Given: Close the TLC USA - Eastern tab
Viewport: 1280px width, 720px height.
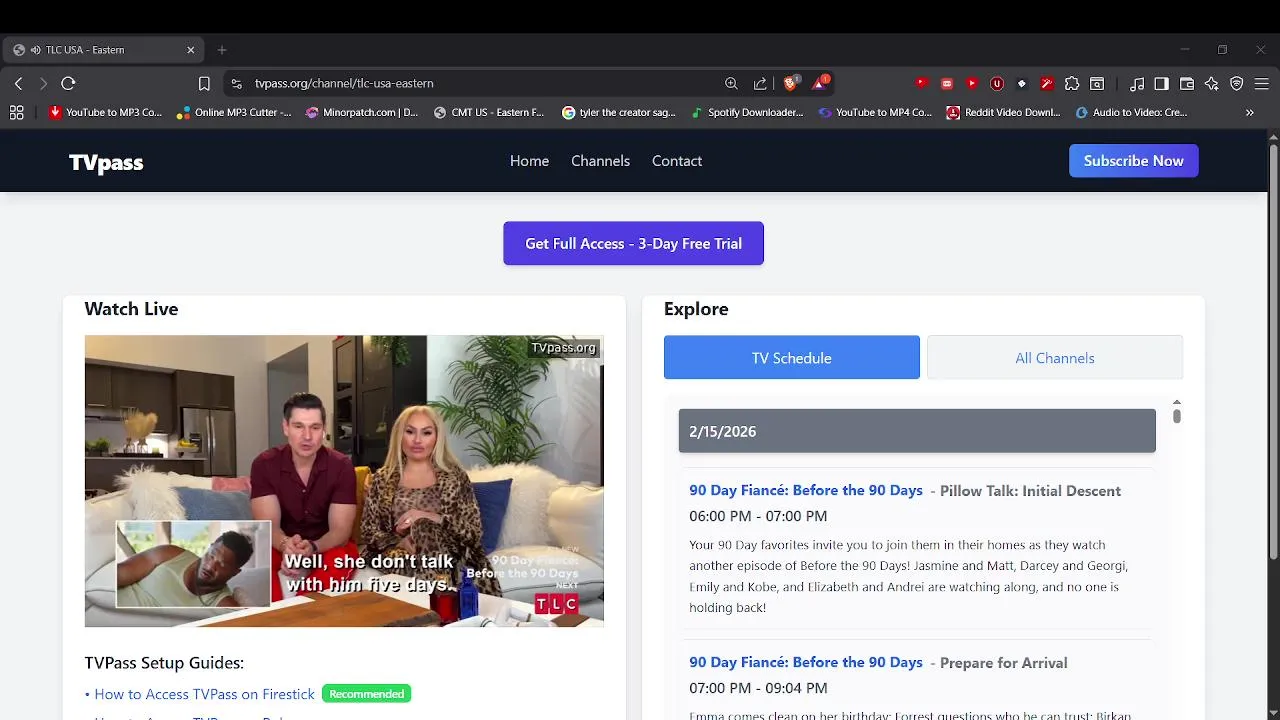Looking at the screenshot, I should pos(190,50).
